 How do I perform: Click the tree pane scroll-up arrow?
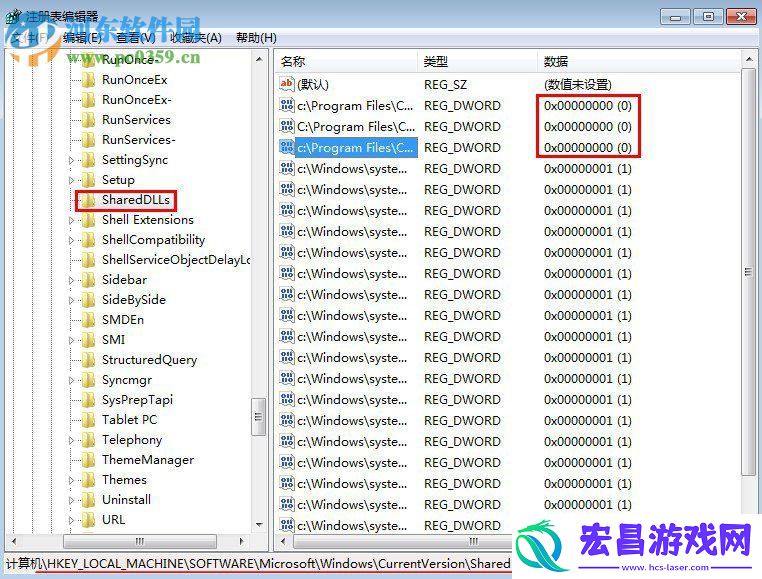point(259,59)
